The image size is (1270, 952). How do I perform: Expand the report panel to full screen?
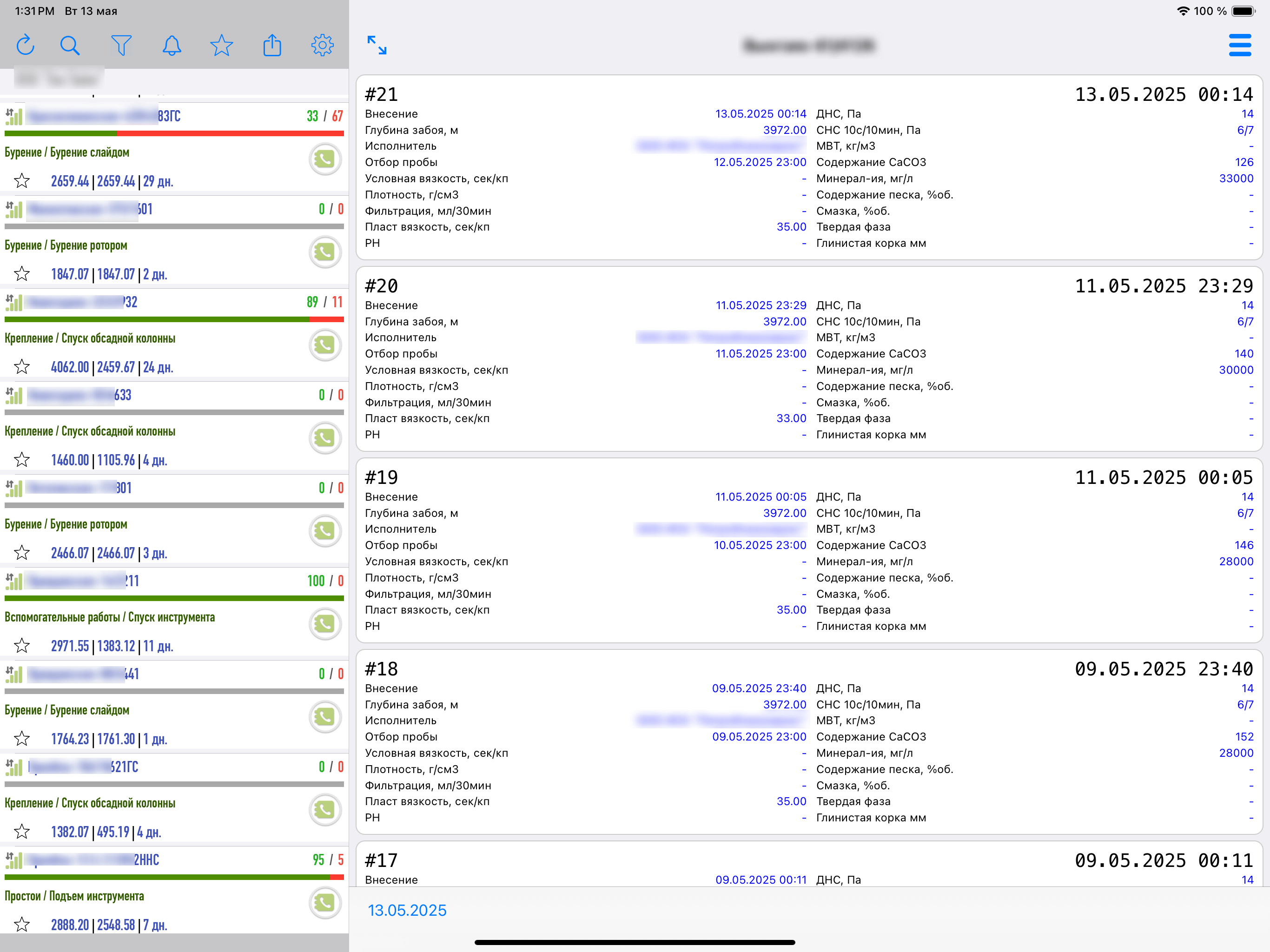[x=377, y=45]
